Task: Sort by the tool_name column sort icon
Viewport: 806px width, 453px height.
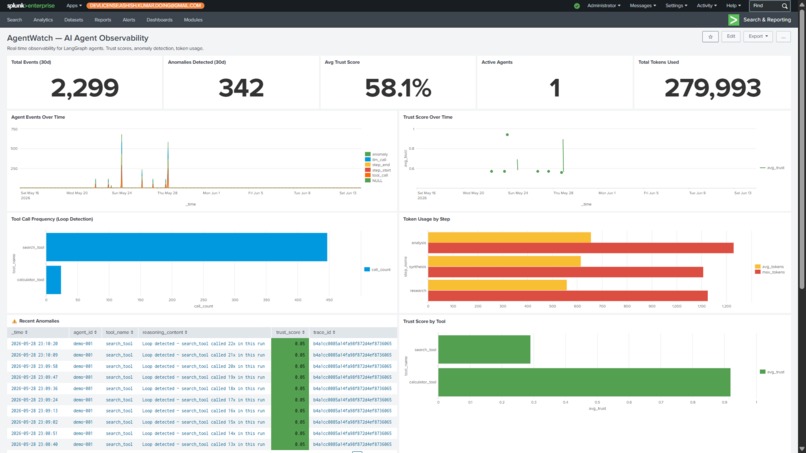Action: click(x=132, y=333)
